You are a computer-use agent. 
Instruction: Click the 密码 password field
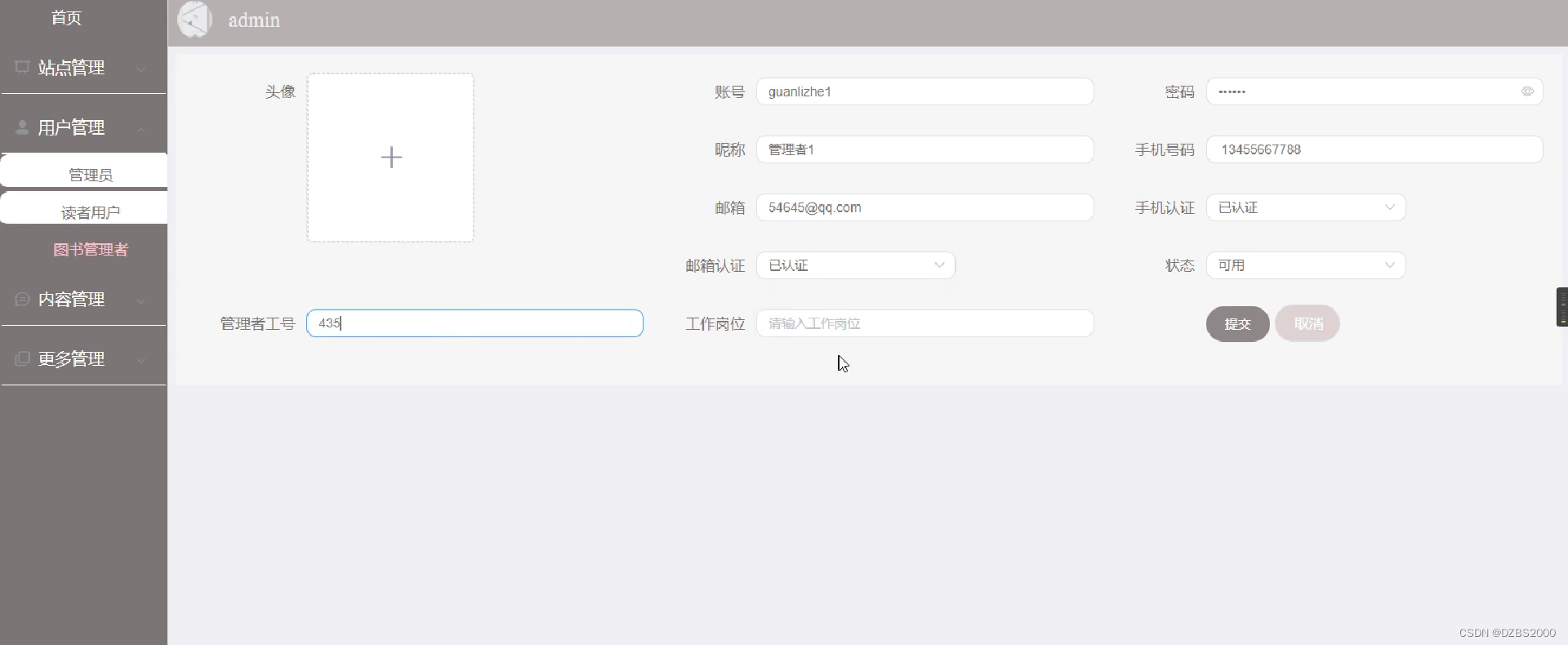1374,91
